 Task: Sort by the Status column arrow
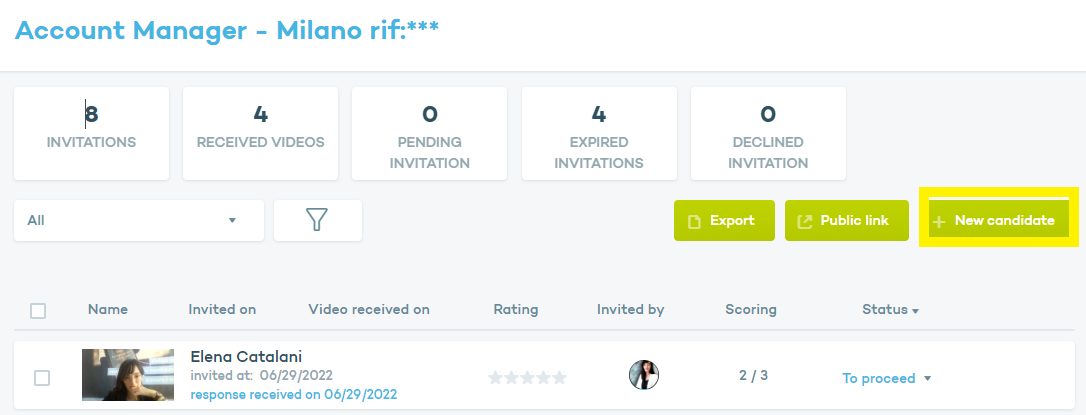(x=915, y=311)
